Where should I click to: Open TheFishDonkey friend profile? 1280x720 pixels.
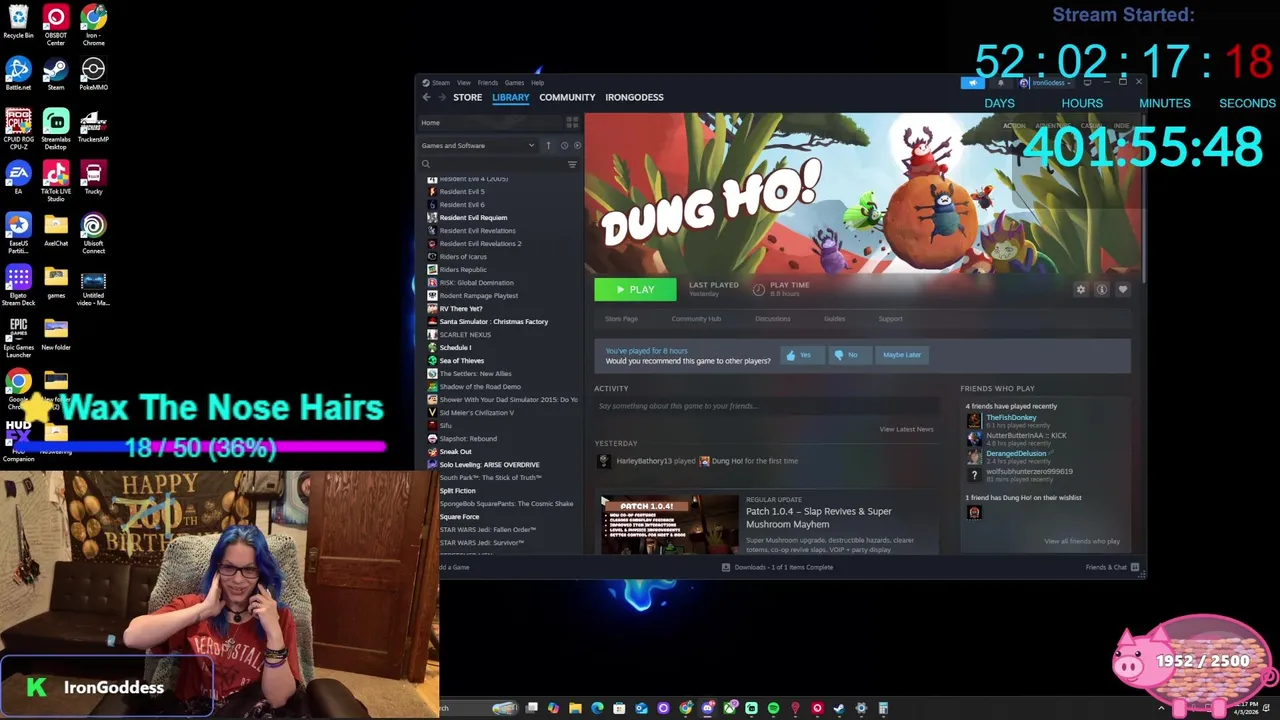[1011, 417]
